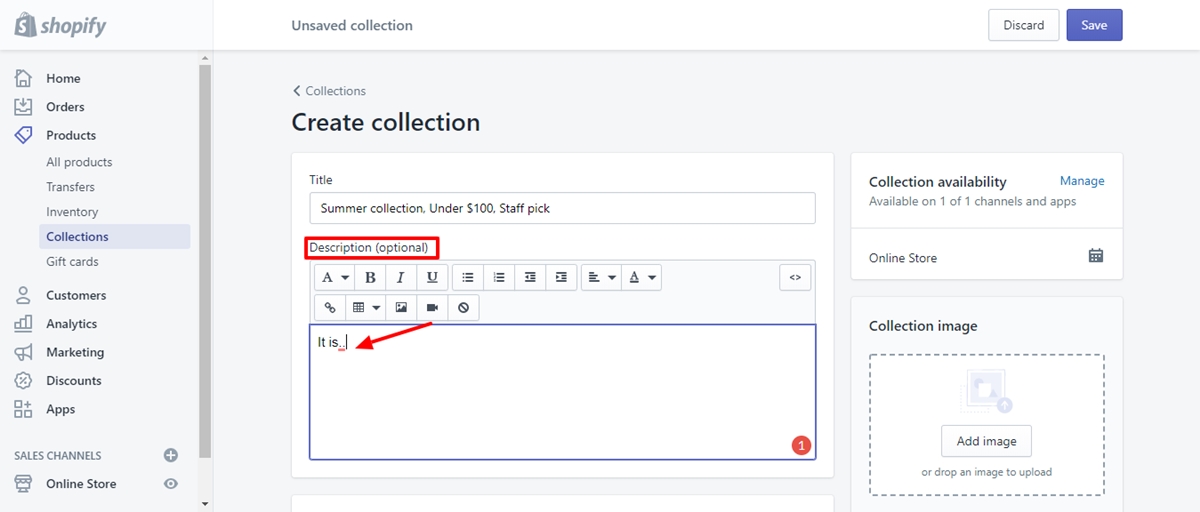Add a sales channel with plus icon
This screenshot has width=1200, height=512.
pyautogui.click(x=171, y=455)
